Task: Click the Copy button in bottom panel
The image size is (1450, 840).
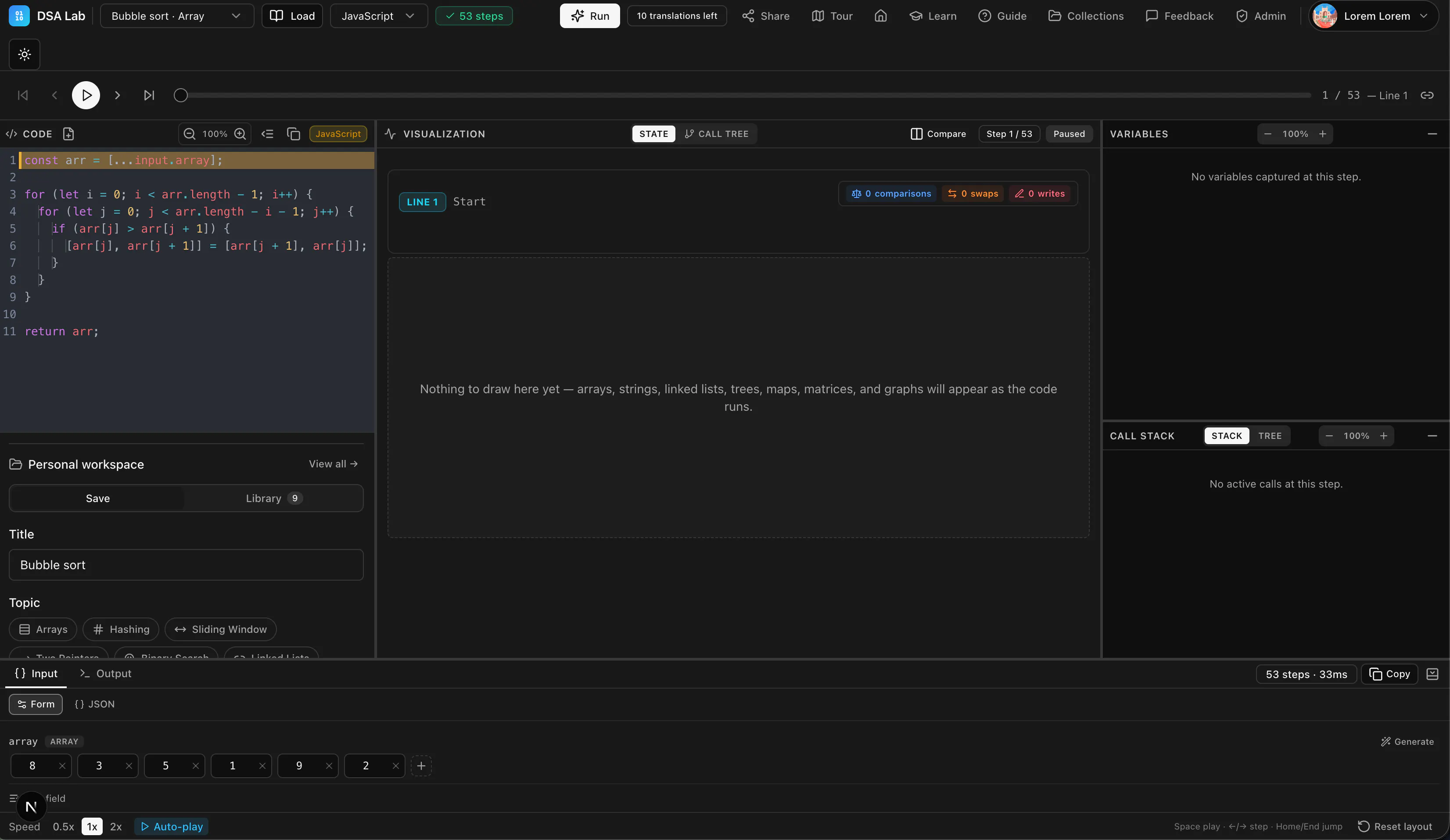Action: click(x=1389, y=674)
